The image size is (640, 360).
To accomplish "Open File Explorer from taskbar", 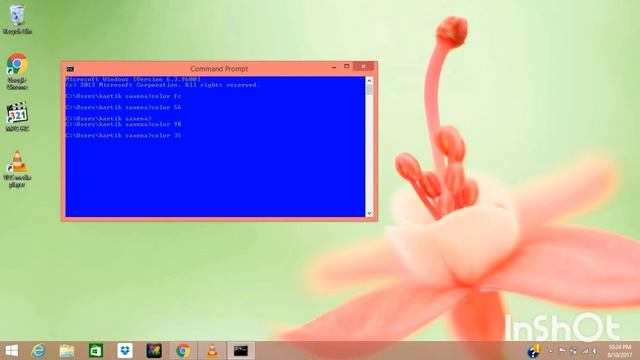I will (67, 351).
